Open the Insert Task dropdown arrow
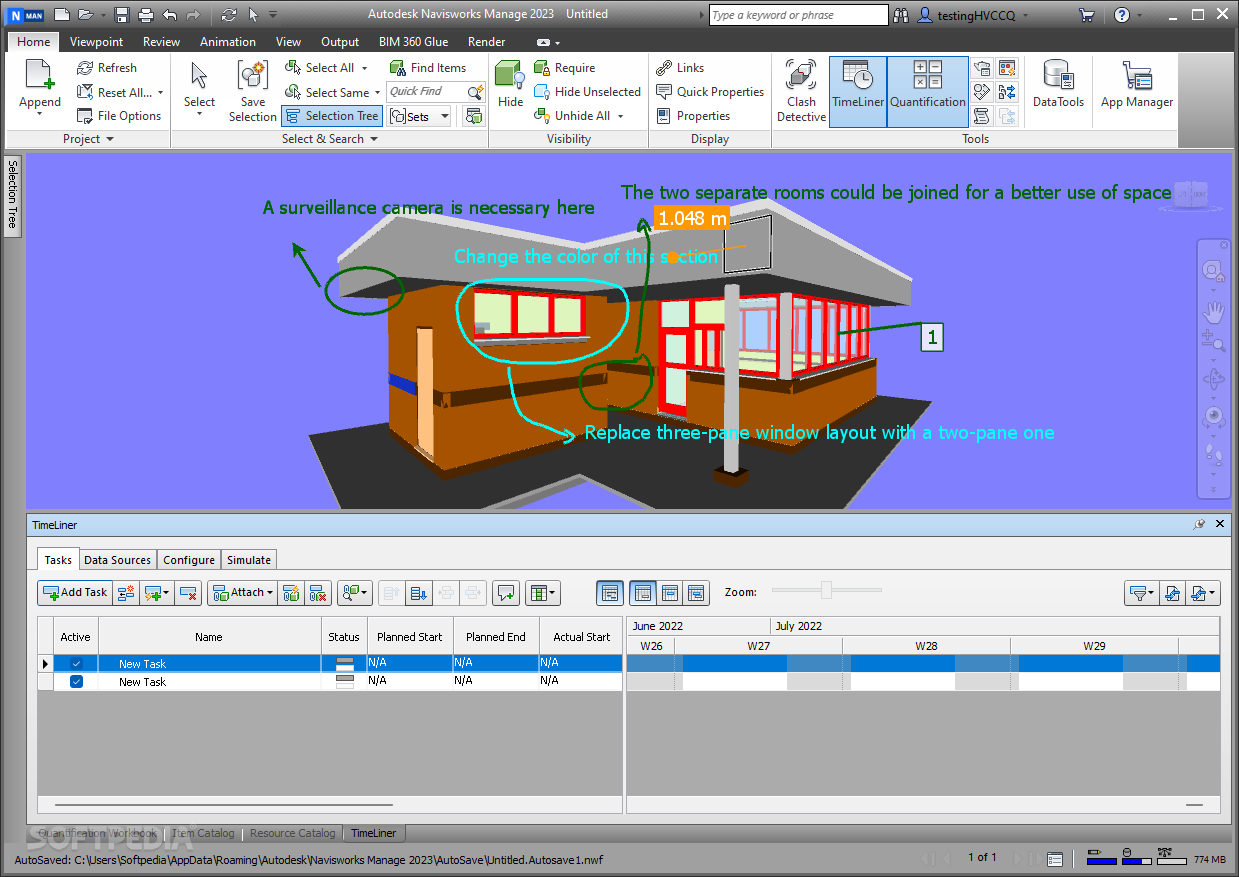Image resolution: width=1239 pixels, height=877 pixels. pos(167,593)
